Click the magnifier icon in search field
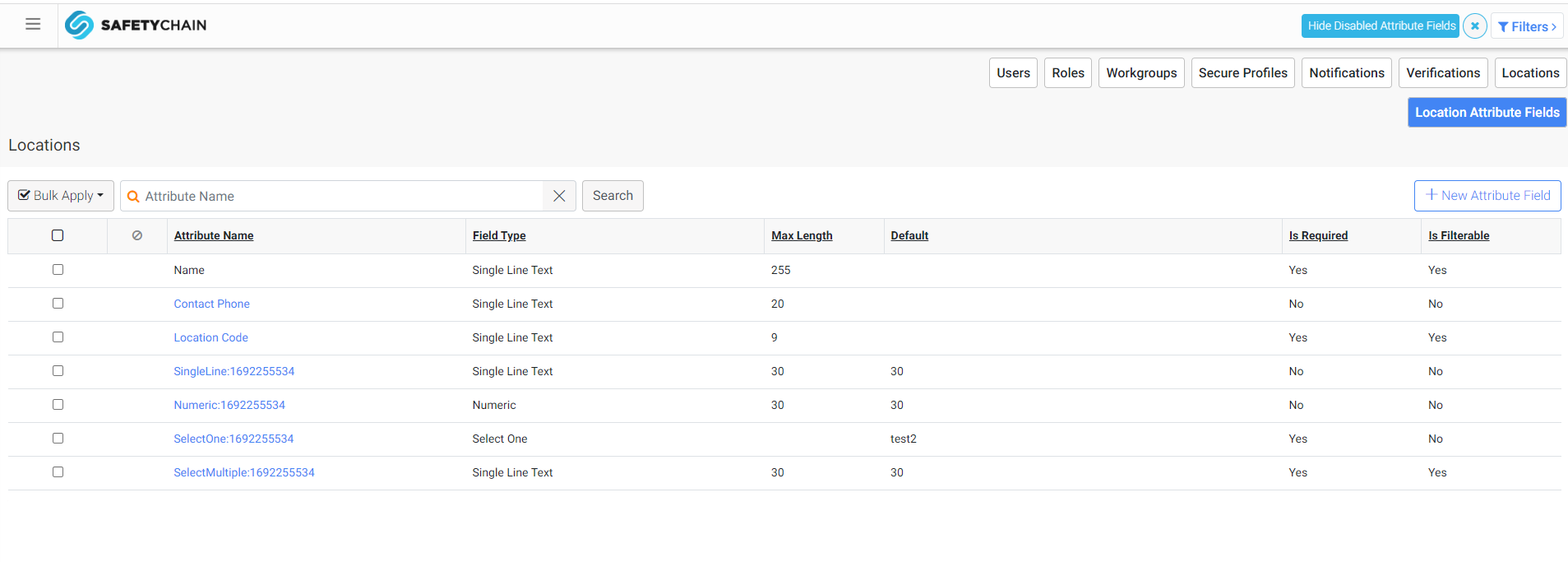1568x562 pixels. [x=133, y=197]
